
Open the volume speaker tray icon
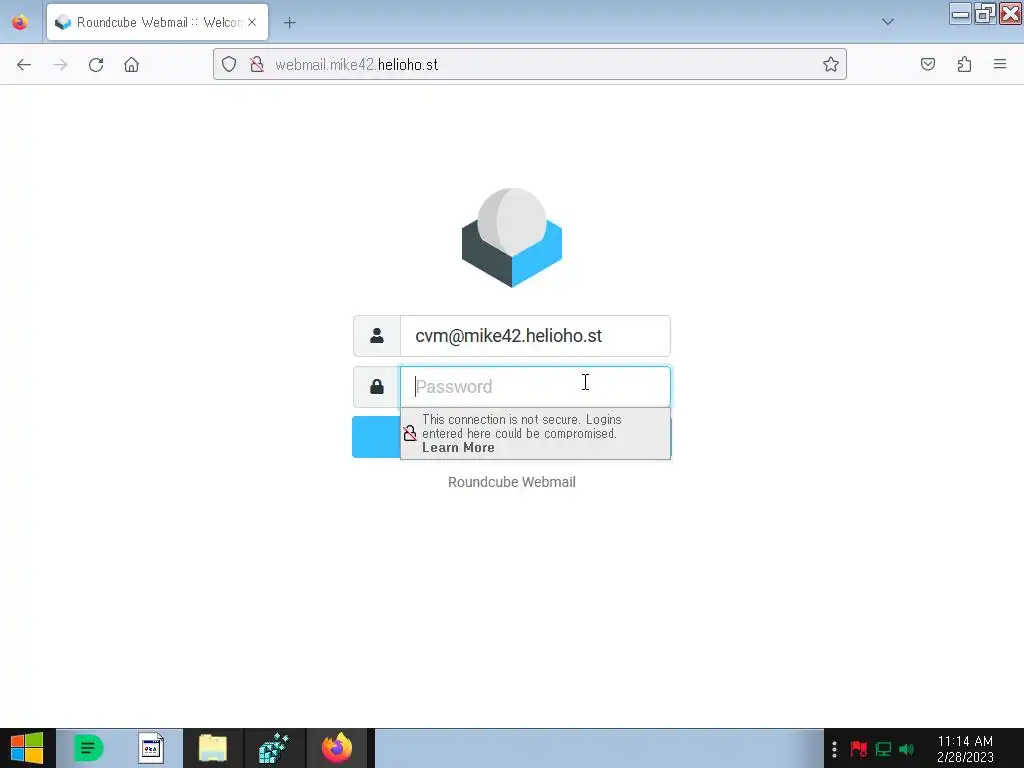906,749
